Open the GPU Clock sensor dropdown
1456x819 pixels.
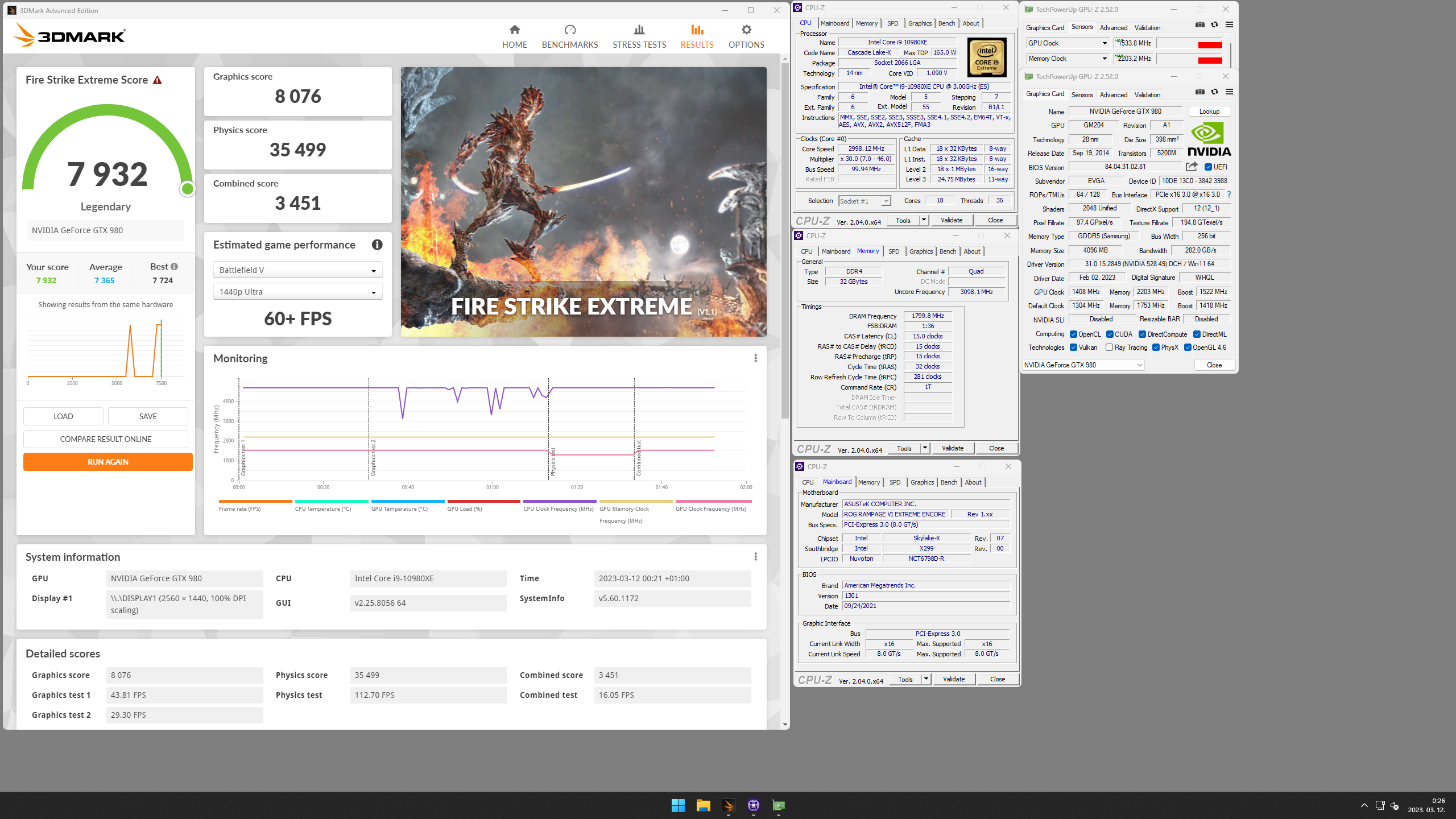(1068, 43)
